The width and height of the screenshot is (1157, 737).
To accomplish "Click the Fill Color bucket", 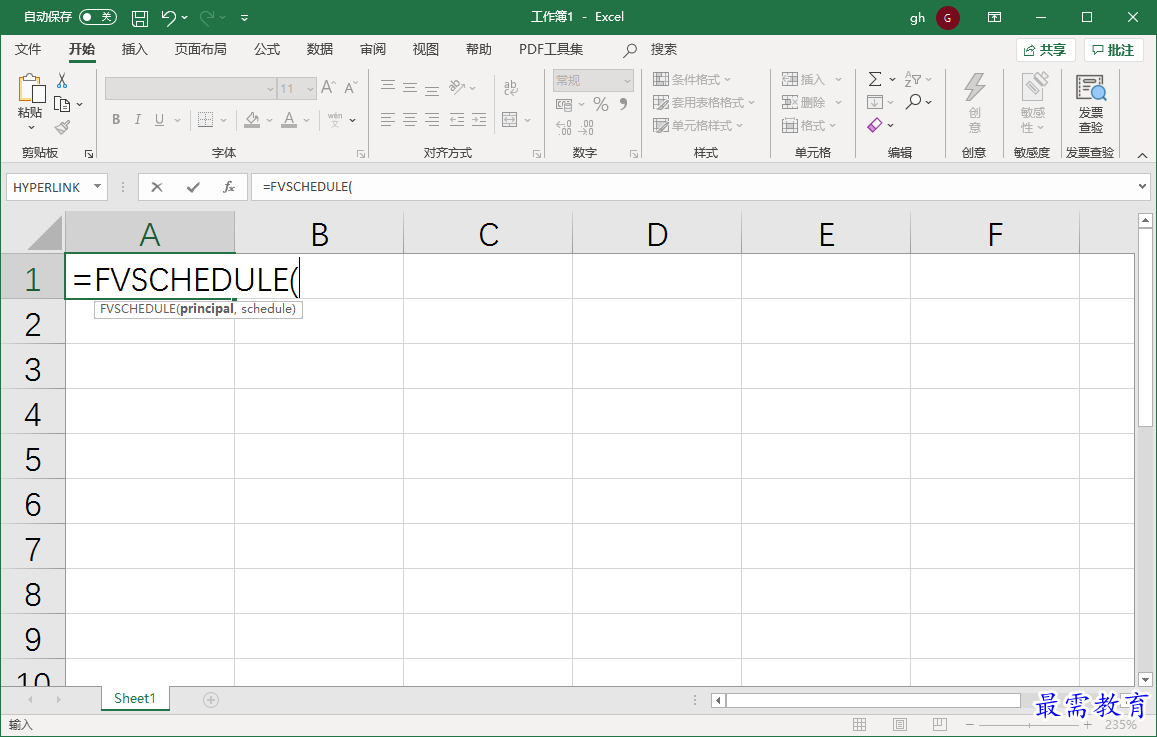I will click(x=252, y=120).
